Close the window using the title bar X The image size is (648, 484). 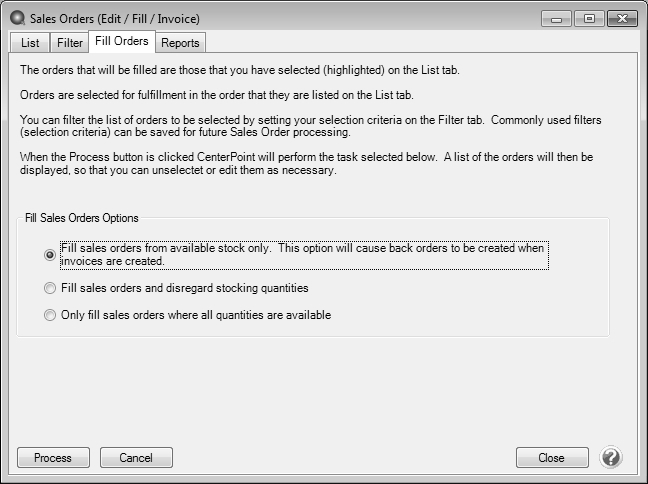[x=622, y=19]
